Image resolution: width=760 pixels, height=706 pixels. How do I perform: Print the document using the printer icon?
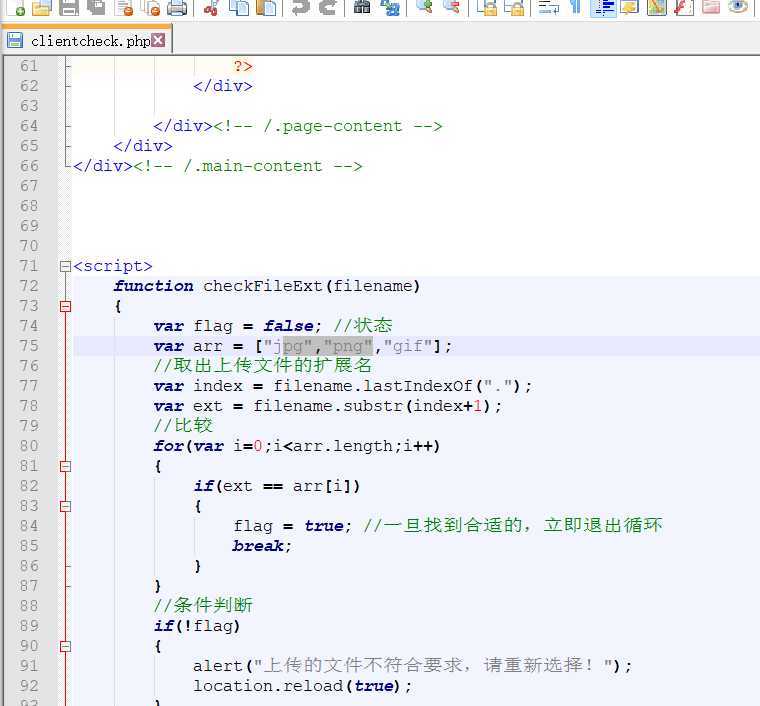pyautogui.click(x=177, y=7)
